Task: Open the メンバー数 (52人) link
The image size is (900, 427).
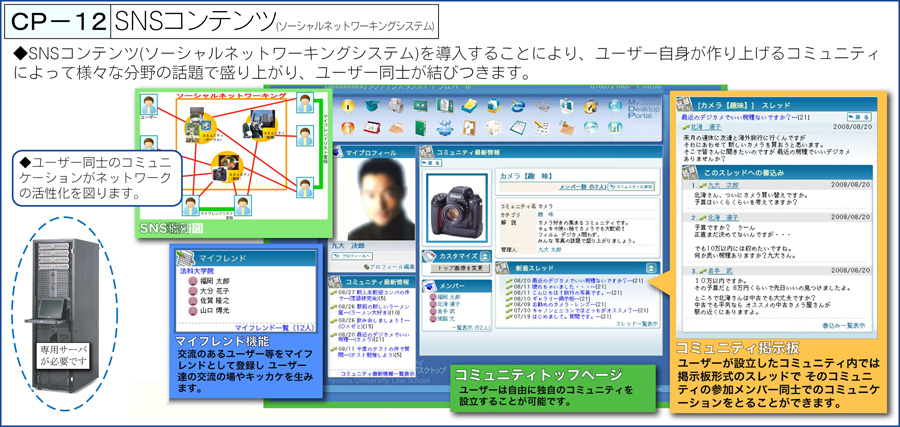Action: (583, 187)
